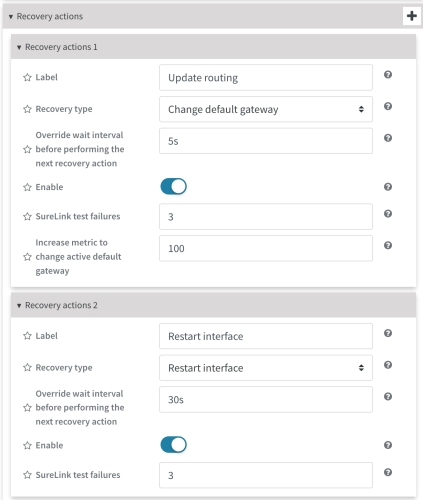Open the Change default gateway dropdown
This screenshot has width=423, height=500.
pyautogui.click(x=266, y=109)
